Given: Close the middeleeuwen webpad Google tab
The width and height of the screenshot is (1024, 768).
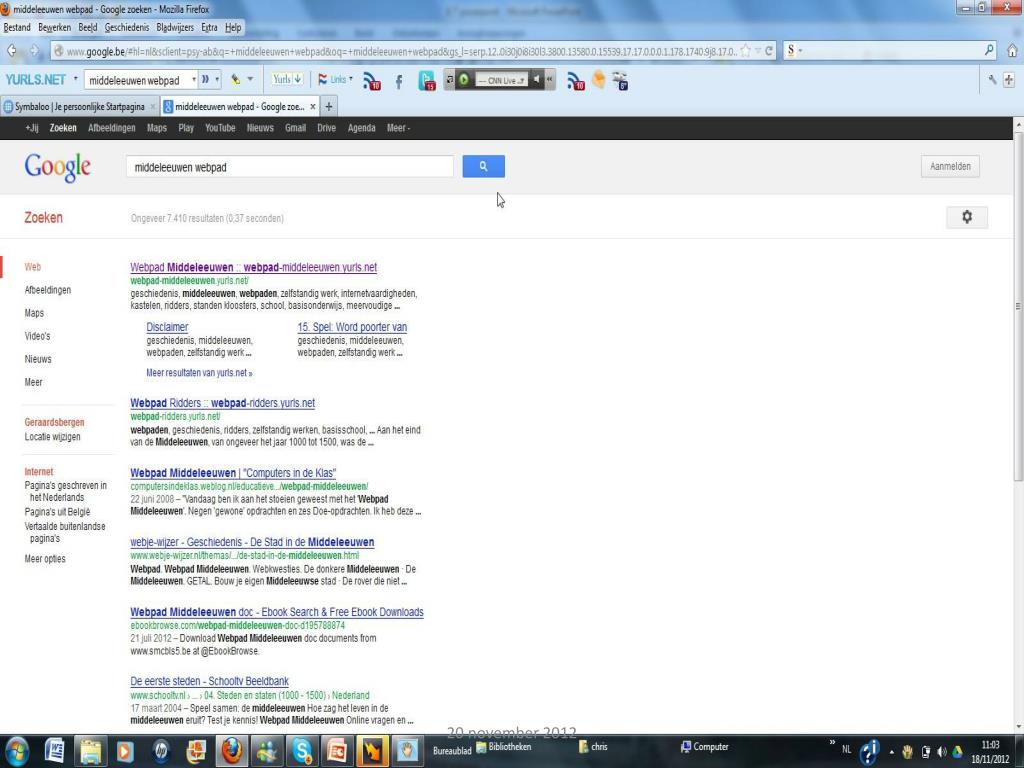Looking at the screenshot, I should tap(313, 106).
